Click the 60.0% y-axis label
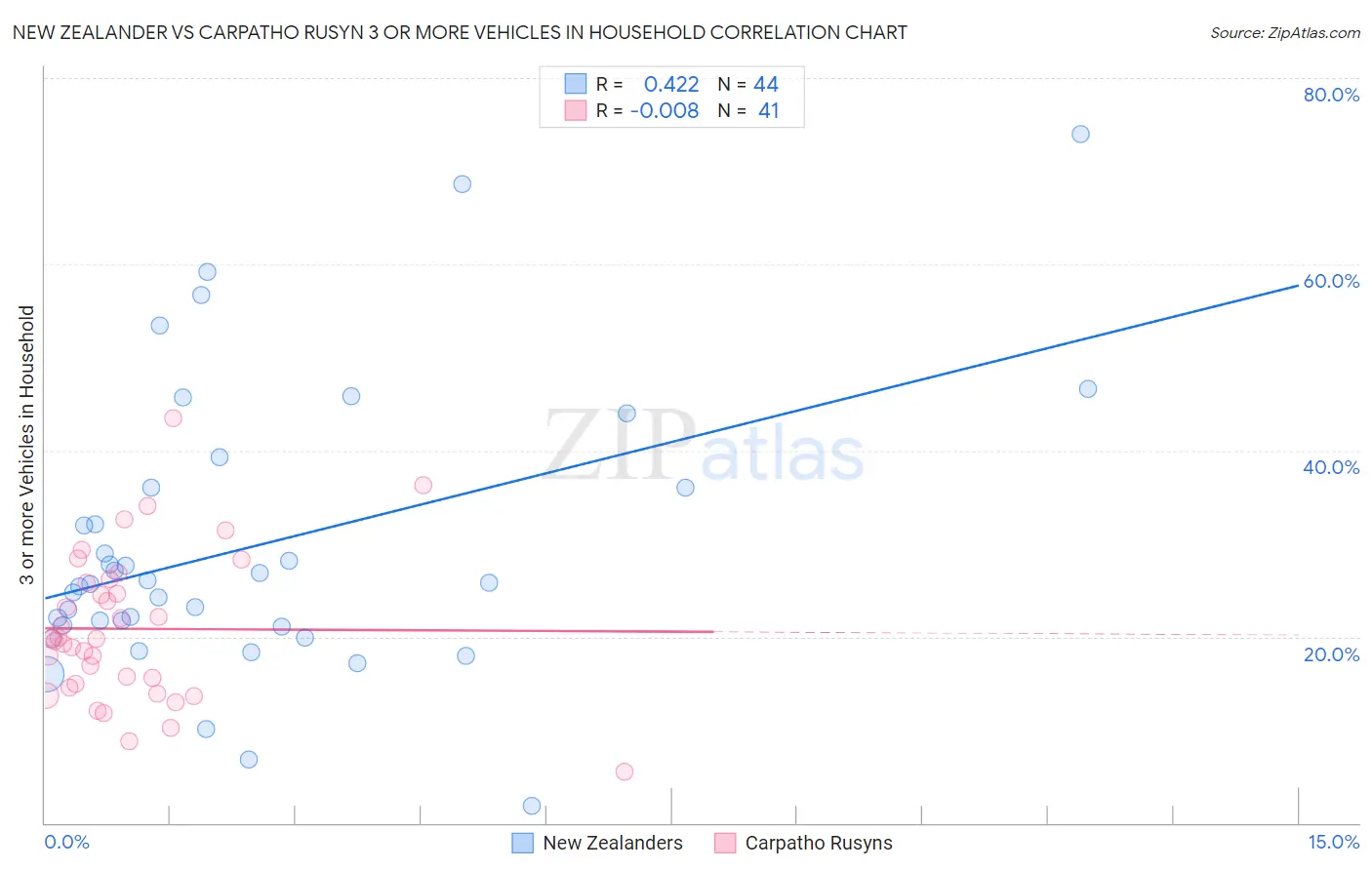1372x870 pixels. pos(1331,281)
